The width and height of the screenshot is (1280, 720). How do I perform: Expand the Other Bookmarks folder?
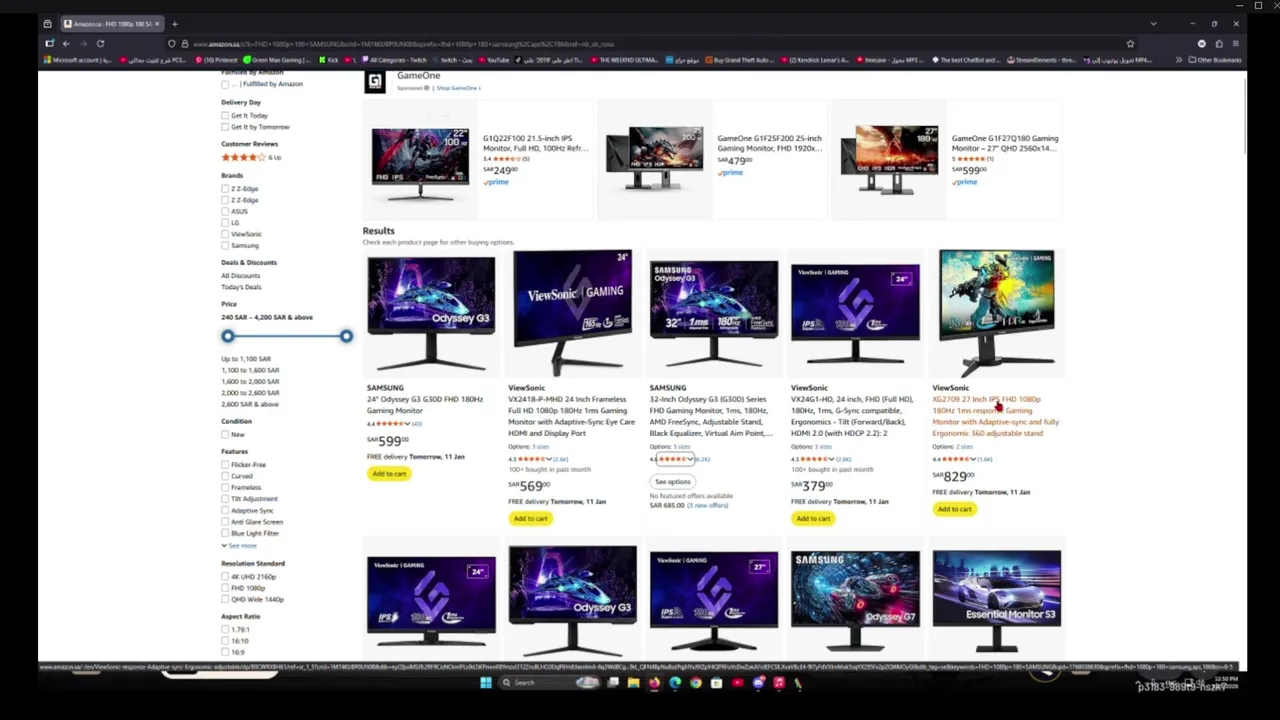click(x=1214, y=60)
